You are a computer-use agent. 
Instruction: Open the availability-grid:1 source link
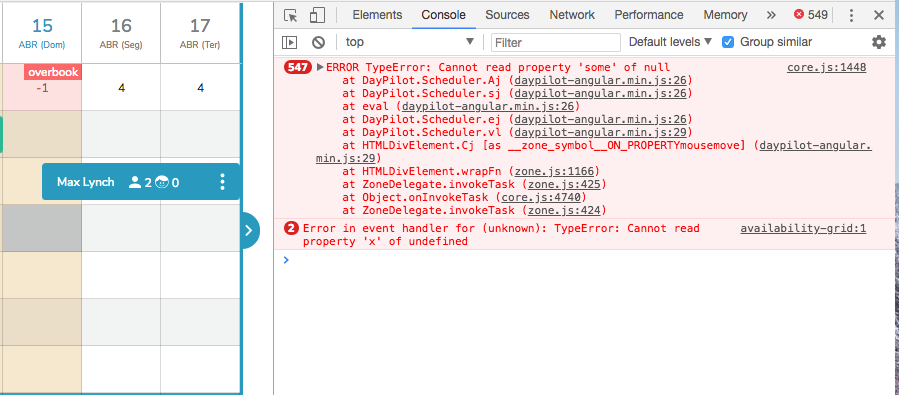click(x=803, y=229)
